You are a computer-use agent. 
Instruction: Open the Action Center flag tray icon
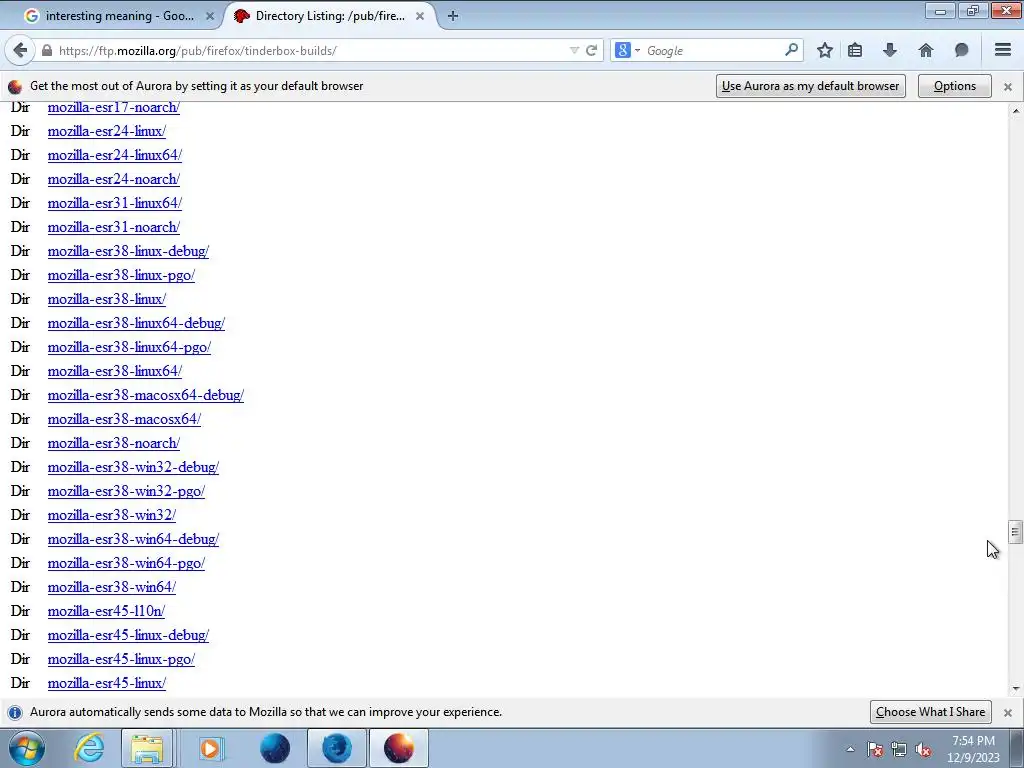875,750
